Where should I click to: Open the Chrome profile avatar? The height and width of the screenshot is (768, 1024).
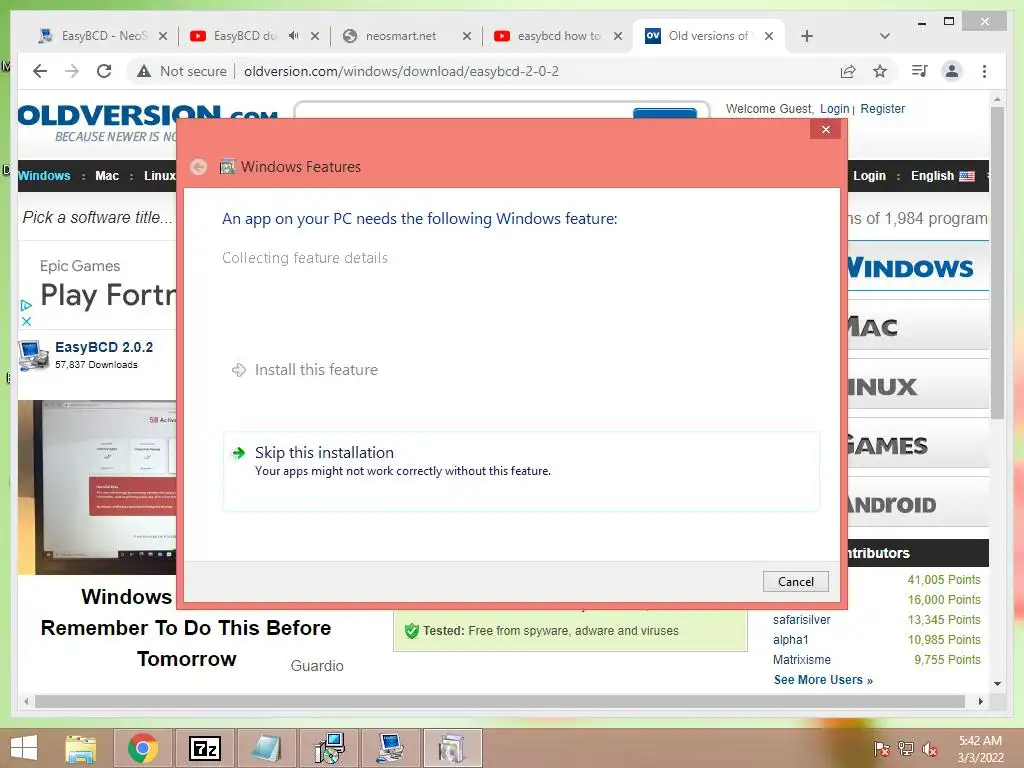pyautogui.click(x=952, y=71)
